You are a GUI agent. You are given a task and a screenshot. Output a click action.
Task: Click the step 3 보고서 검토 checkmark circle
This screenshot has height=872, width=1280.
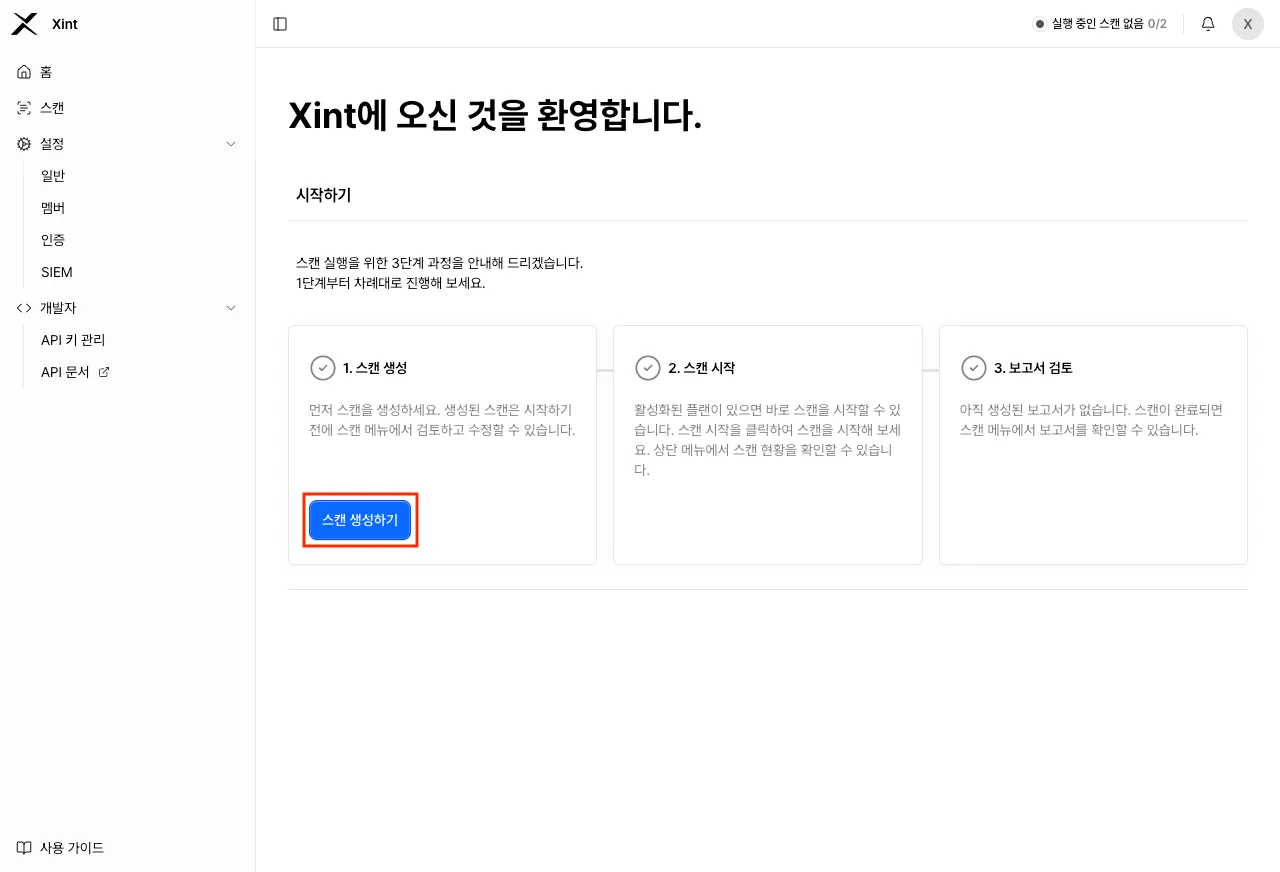974,368
